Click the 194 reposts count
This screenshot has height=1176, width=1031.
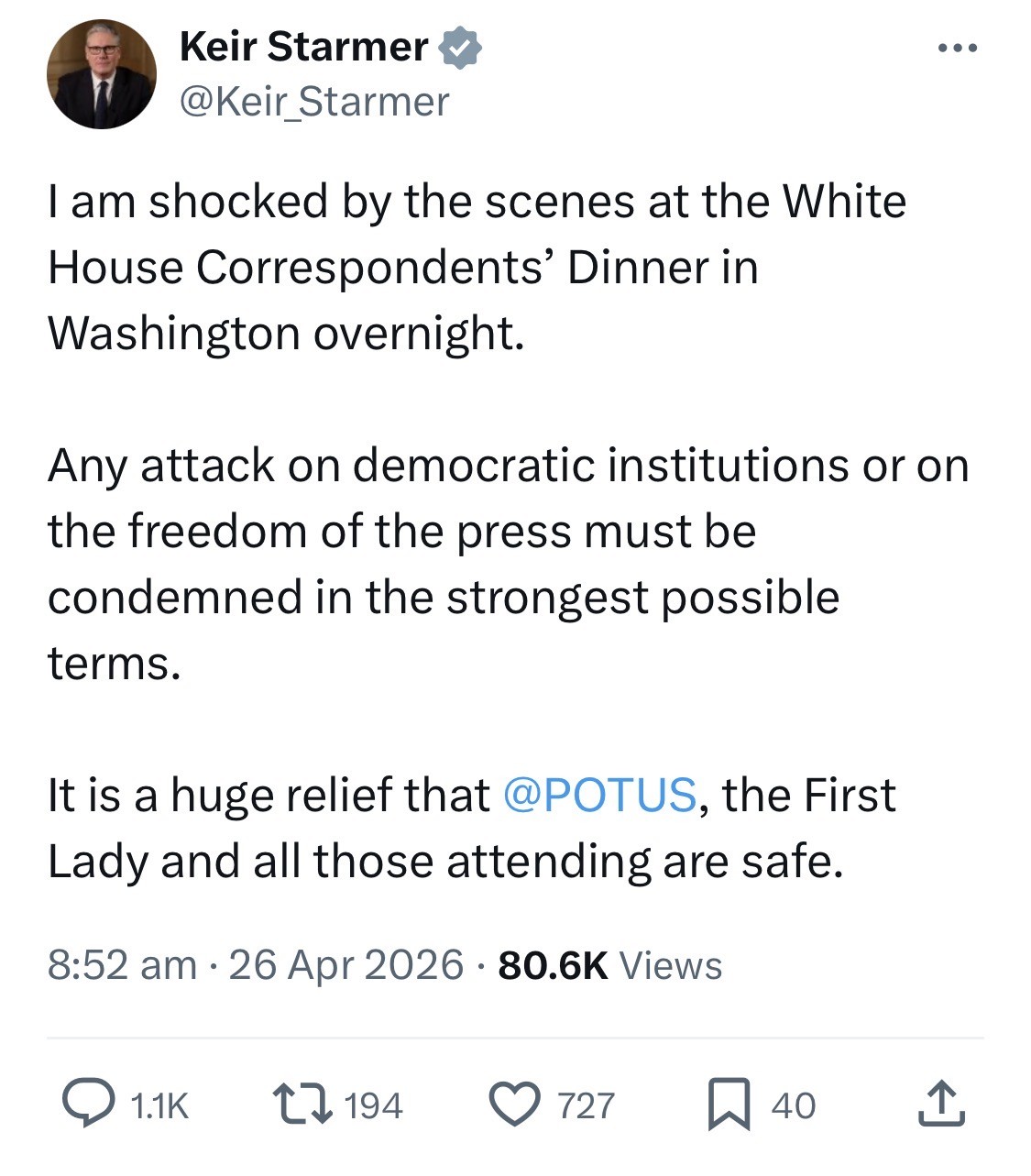[x=374, y=1105]
